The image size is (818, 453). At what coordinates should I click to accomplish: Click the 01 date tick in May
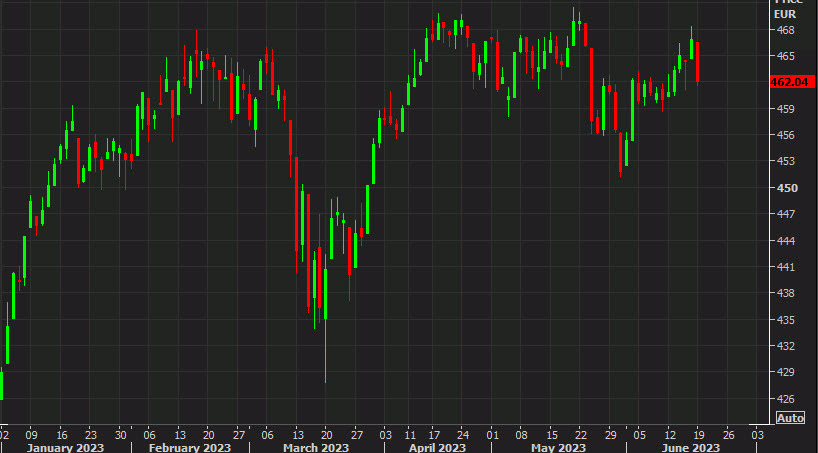[x=491, y=435]
